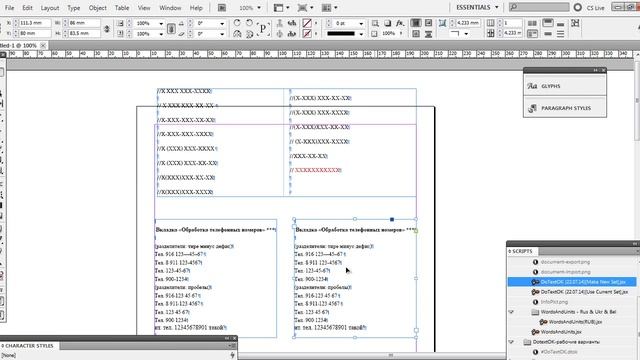Click the Drop Shadow icon

click(x=387, y=23)
